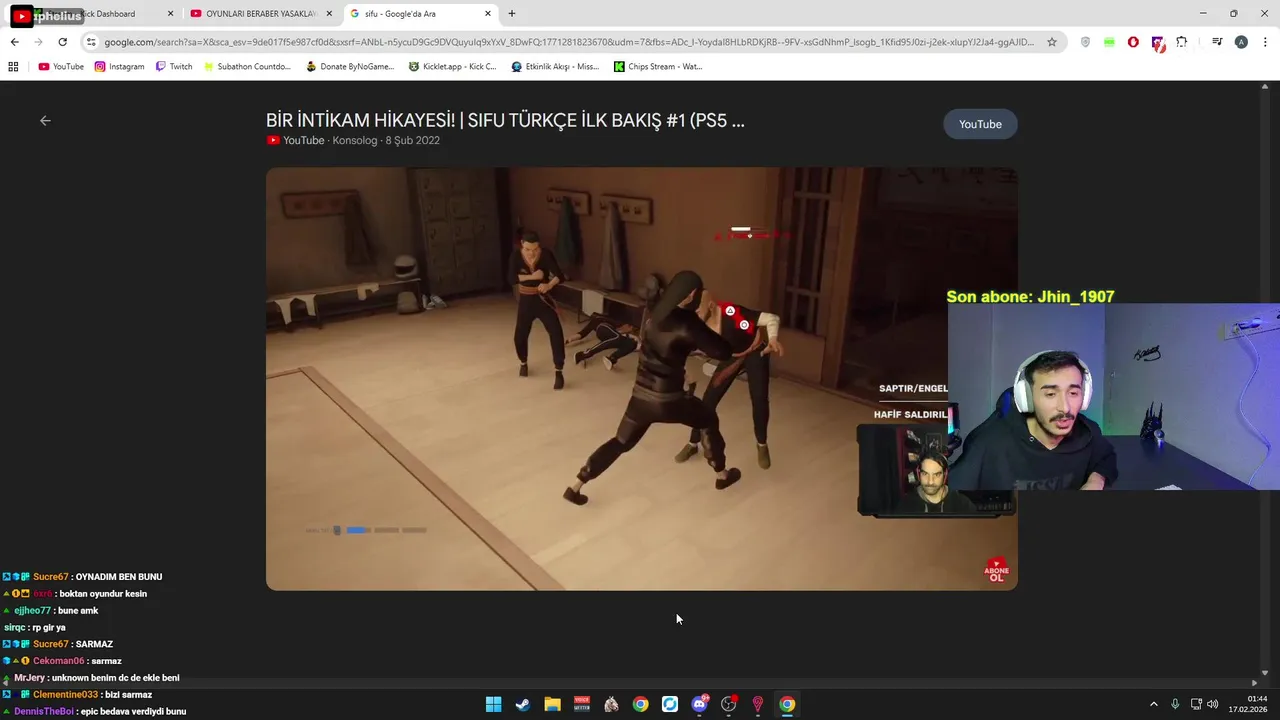1280x720 pixels.
Task: Click the address bar URL
Action: 569,42
